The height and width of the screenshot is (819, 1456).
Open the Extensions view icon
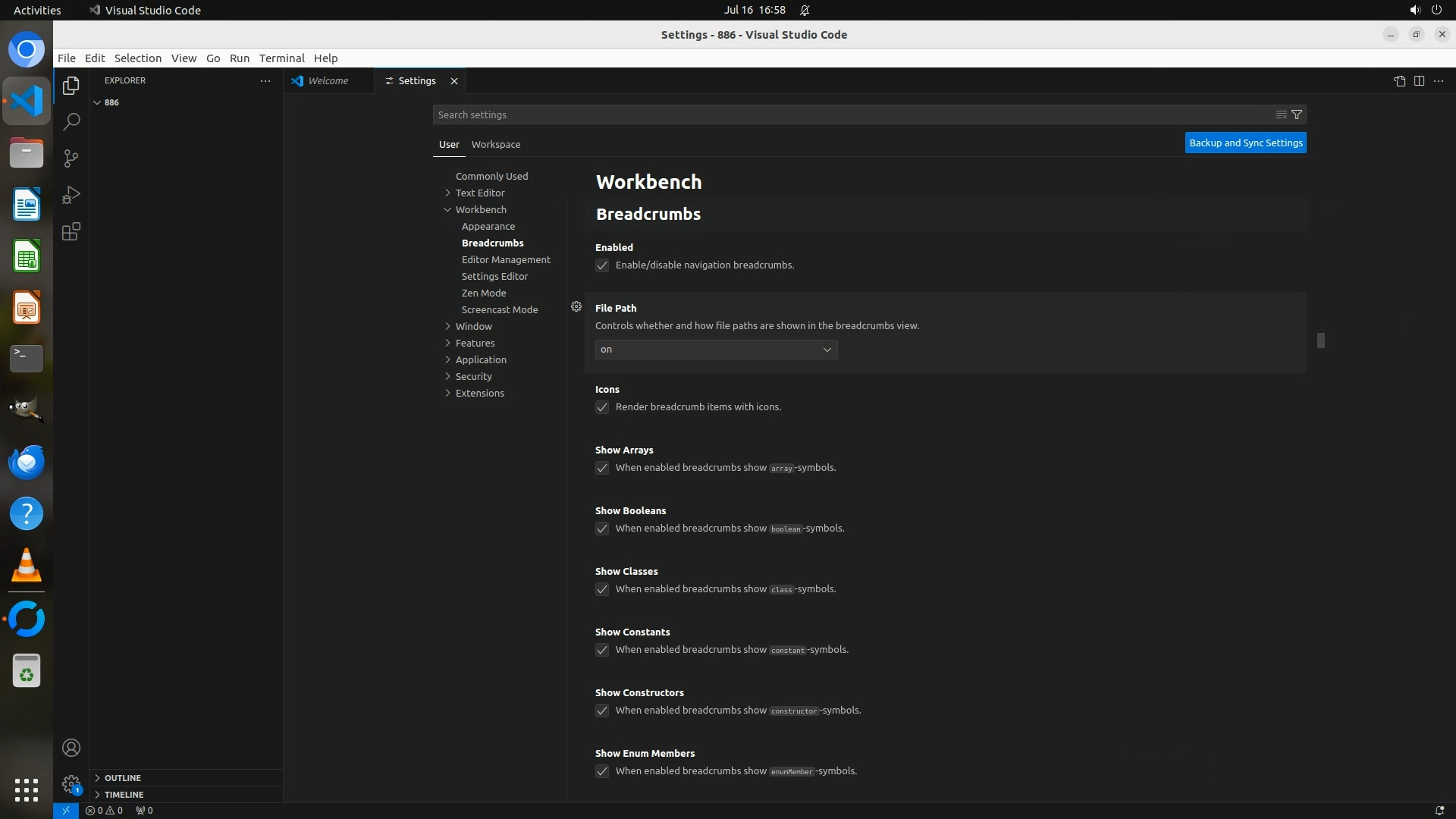click(x=71, y=232)
